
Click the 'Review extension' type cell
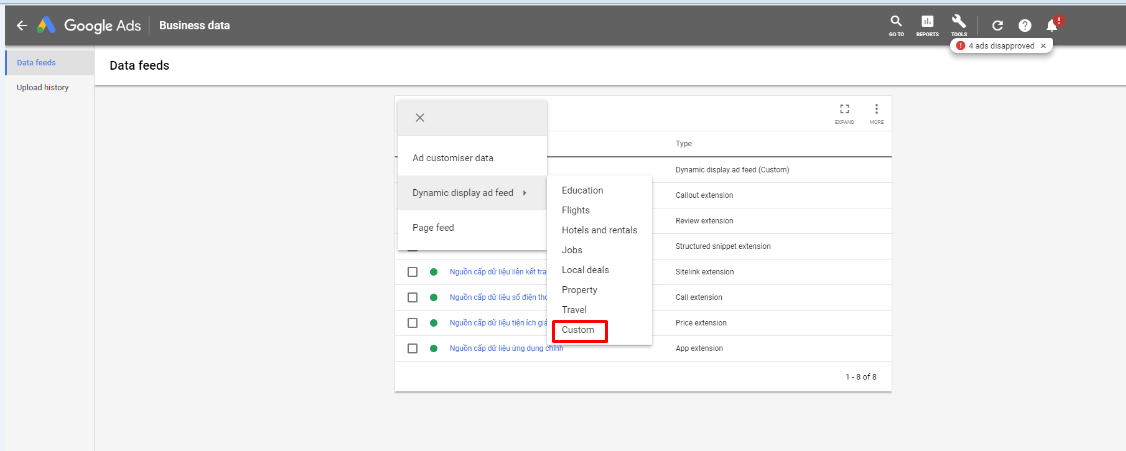tap(703, 220)
